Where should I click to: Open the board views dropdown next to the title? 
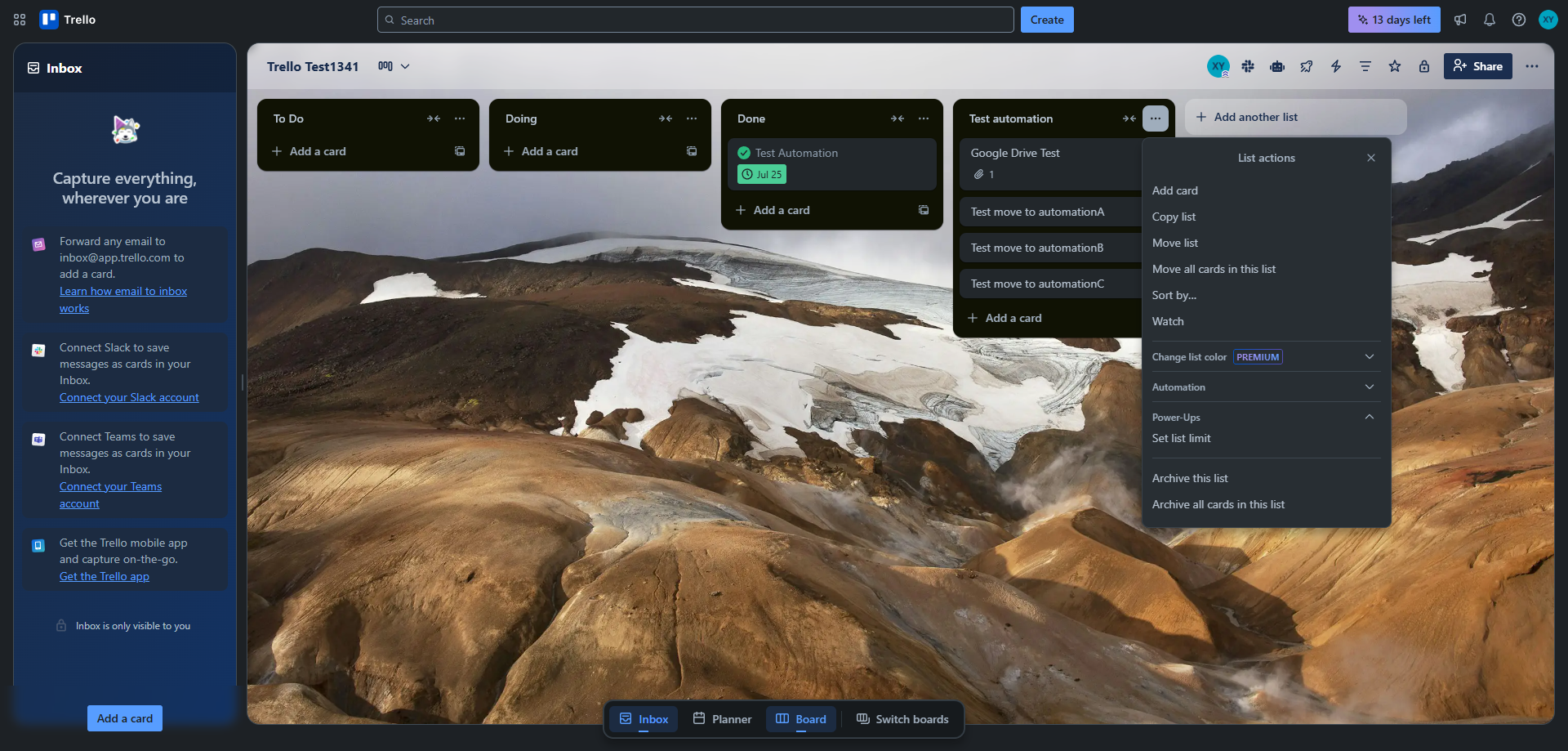pyautogui.click(x=394, y=66)
